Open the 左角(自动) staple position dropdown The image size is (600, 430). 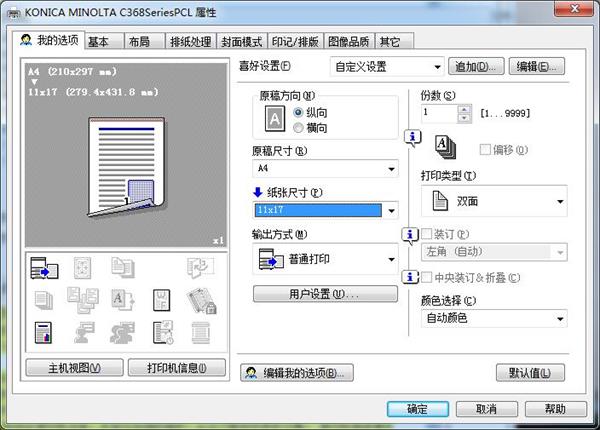(494, 252)
